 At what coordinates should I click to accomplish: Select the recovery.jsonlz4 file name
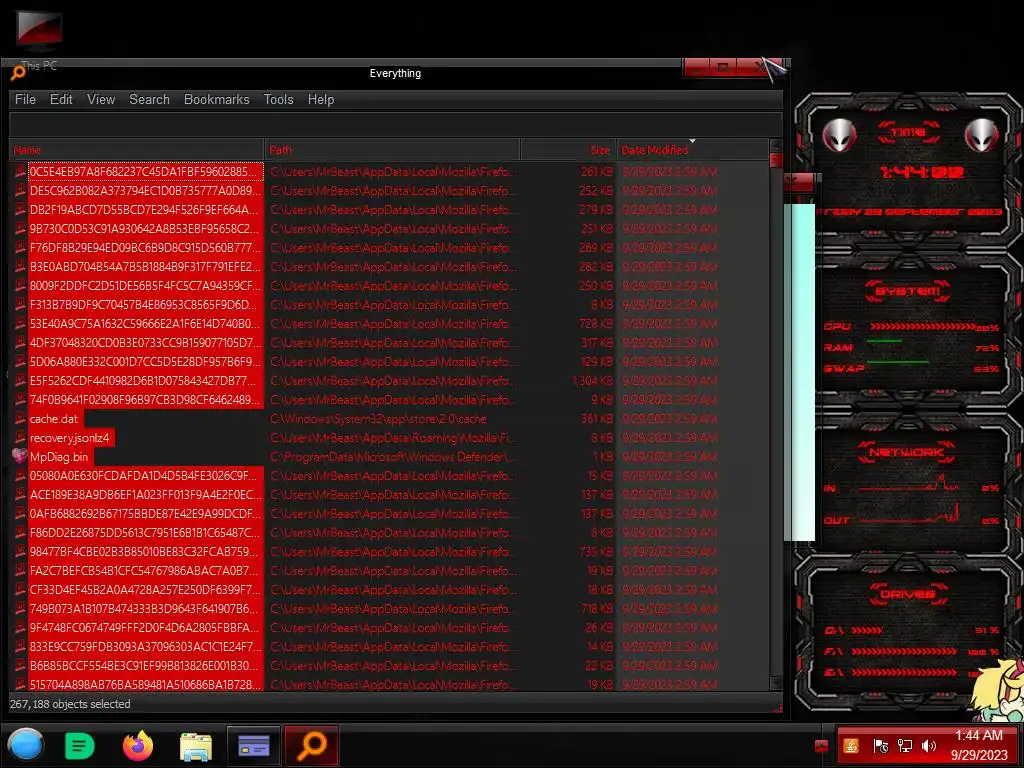coord(69,438)
